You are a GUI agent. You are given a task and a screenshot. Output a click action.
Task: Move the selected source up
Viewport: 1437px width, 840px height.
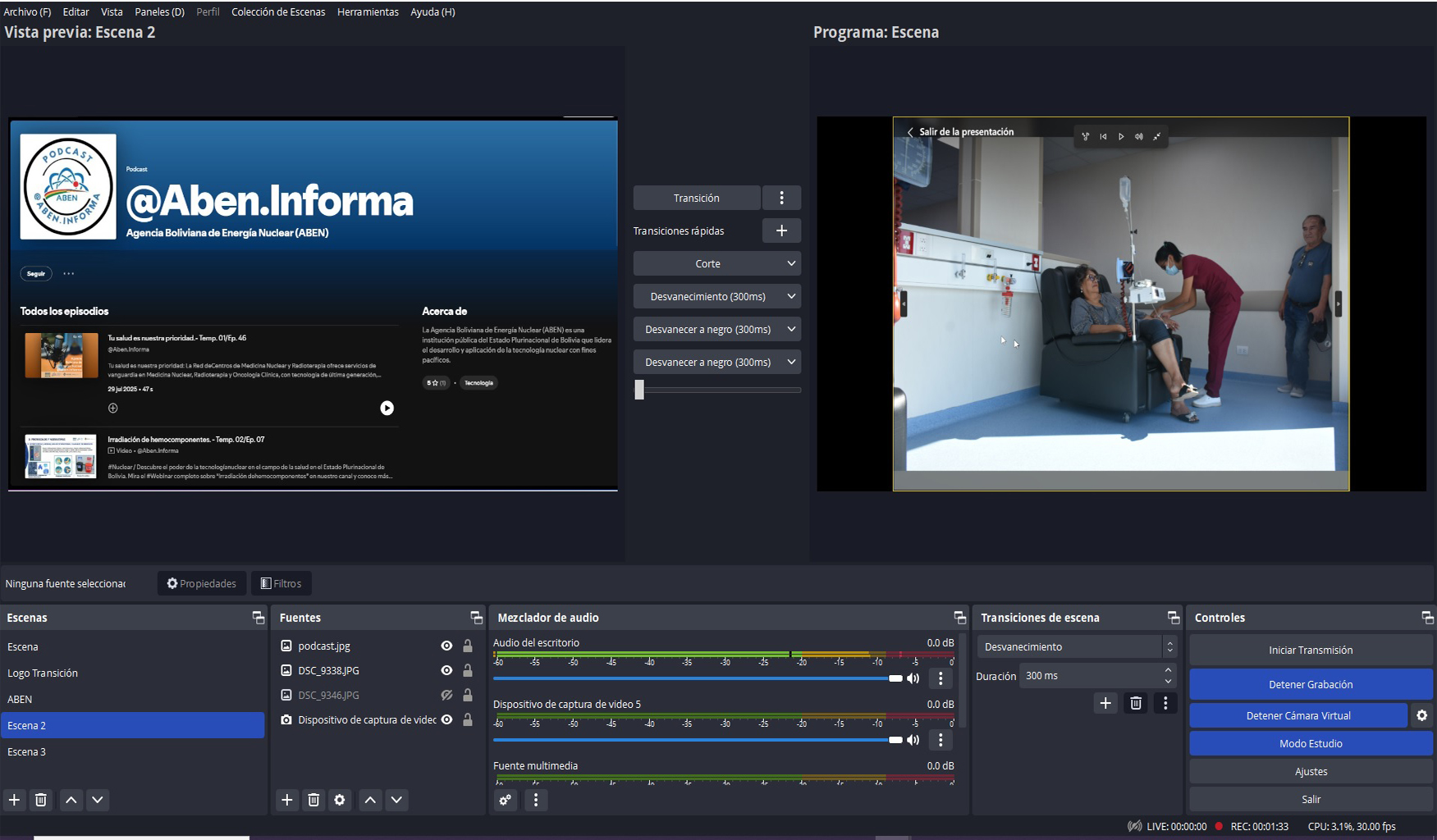(370, 800)
